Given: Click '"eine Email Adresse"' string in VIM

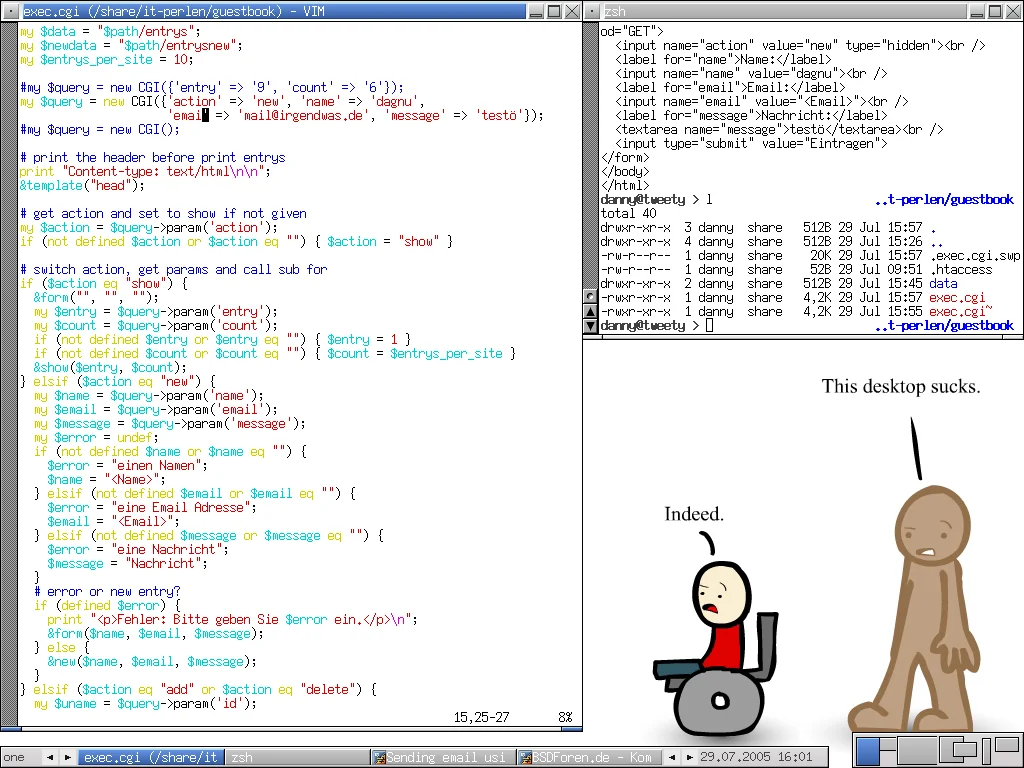Looking at the screenshot, I should 180,507.
